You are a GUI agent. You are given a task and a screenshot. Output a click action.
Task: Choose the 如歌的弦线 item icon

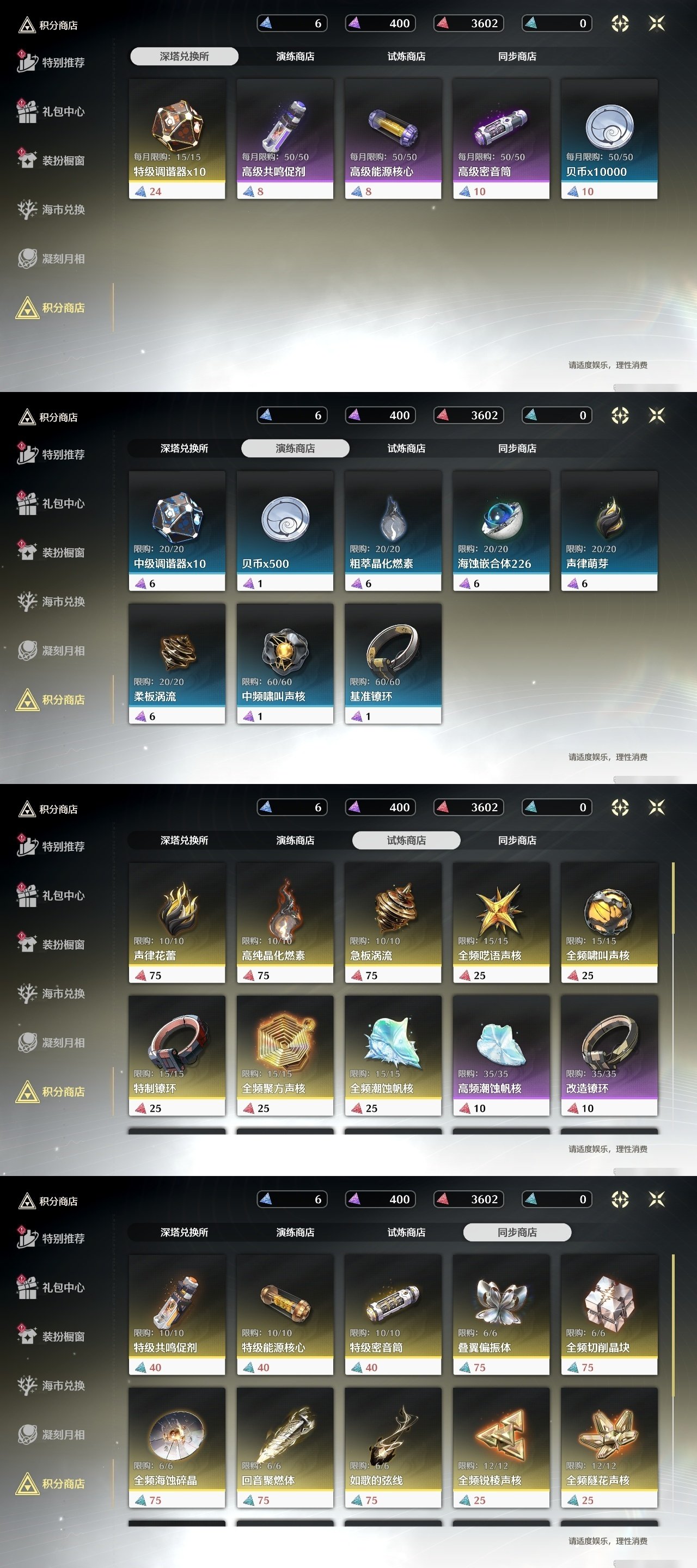[x=393, y=1435]
